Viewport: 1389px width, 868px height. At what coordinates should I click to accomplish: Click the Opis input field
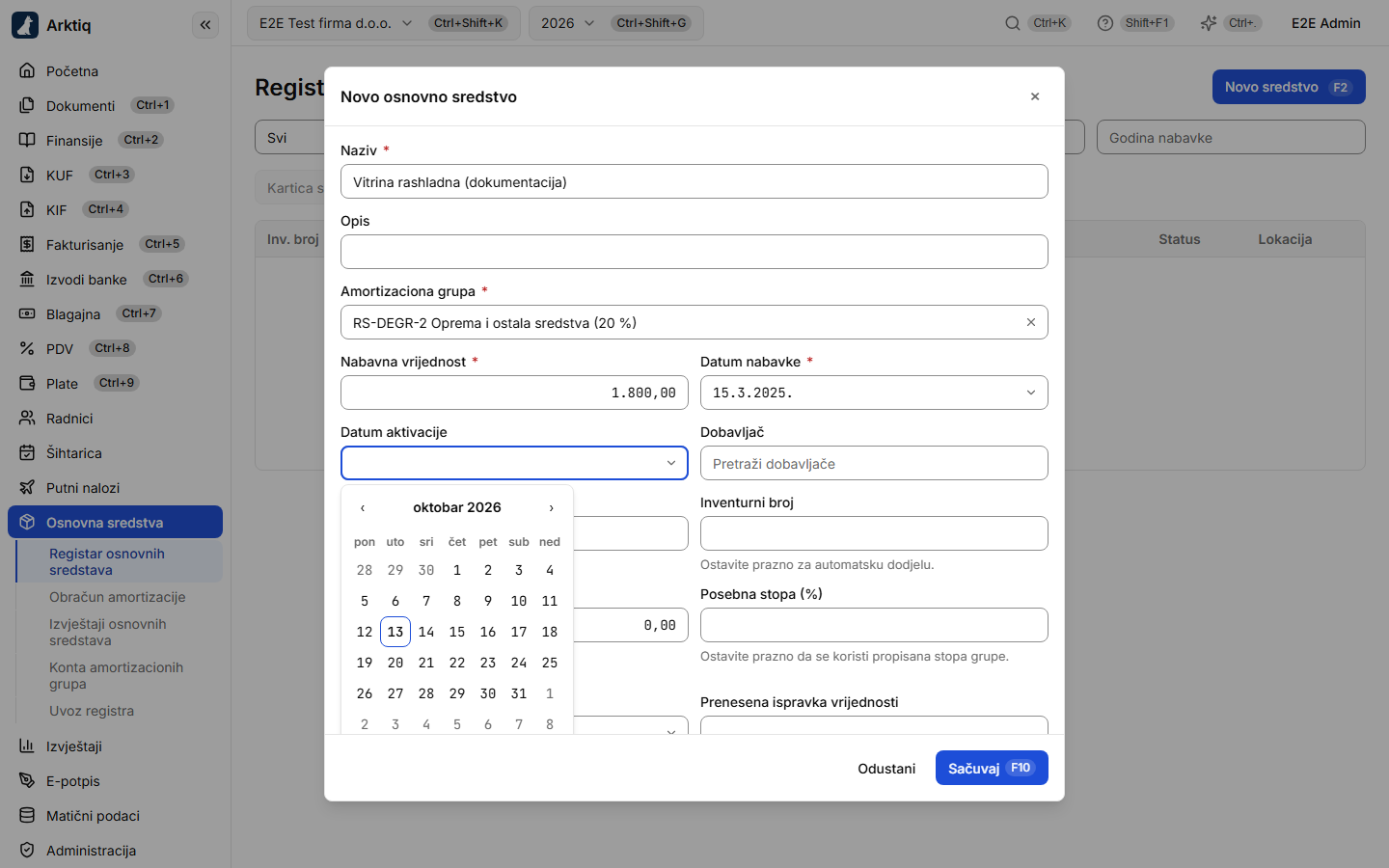tap(694, 252)
